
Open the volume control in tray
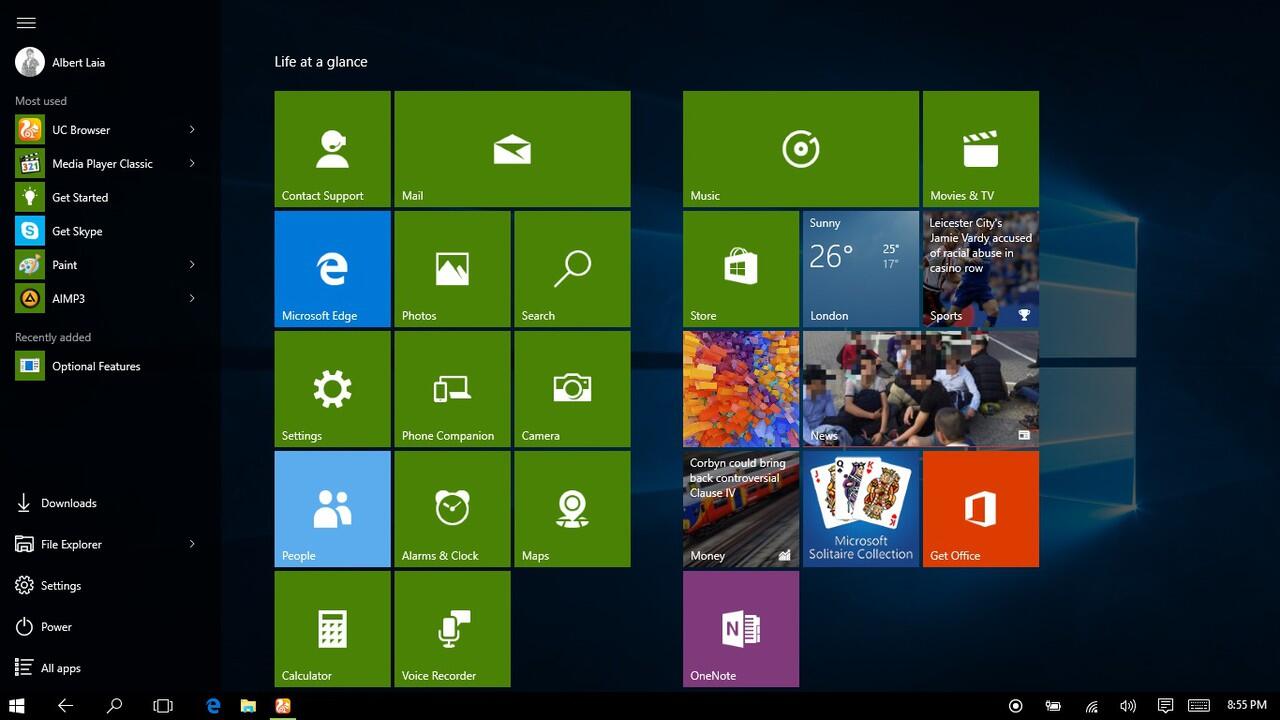pyautogui.click(x=1128, y=705)
